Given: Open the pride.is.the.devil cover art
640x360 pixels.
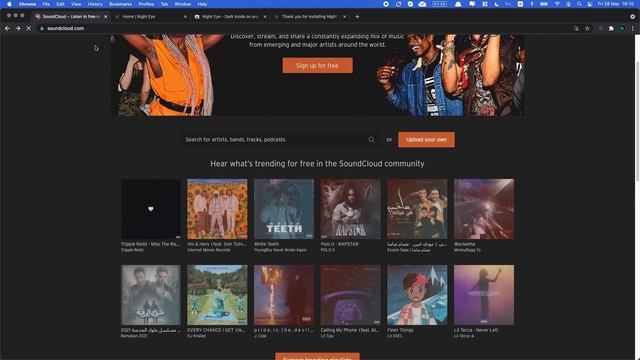Looking at the screenshot, I should [x=284, y=295].
